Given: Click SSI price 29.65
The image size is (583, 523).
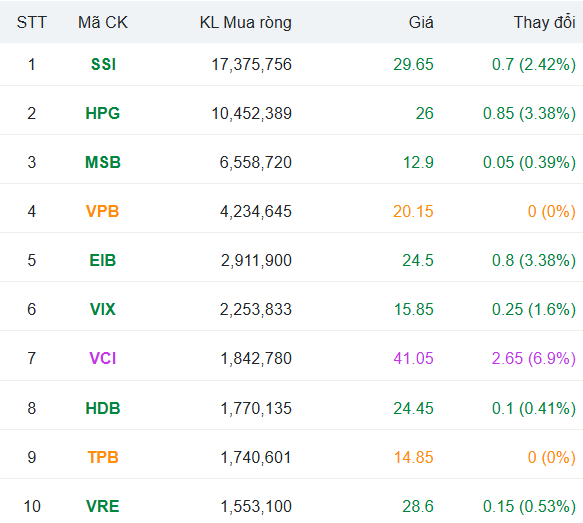Looking at the screenshot, I should (413, 64).
